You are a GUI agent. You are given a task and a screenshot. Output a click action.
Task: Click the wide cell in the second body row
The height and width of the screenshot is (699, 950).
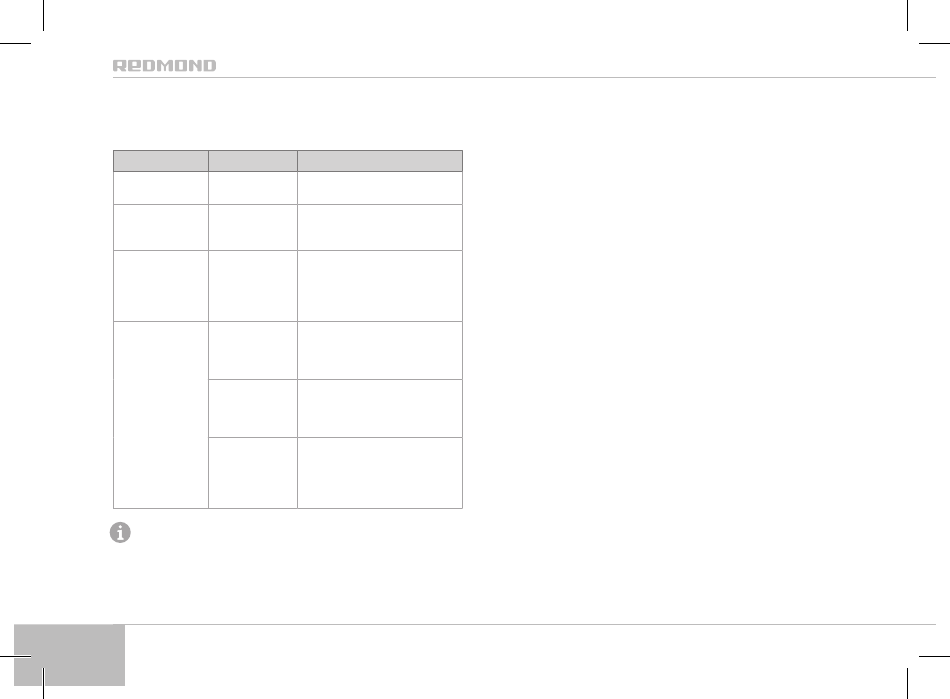click(380, 228)
